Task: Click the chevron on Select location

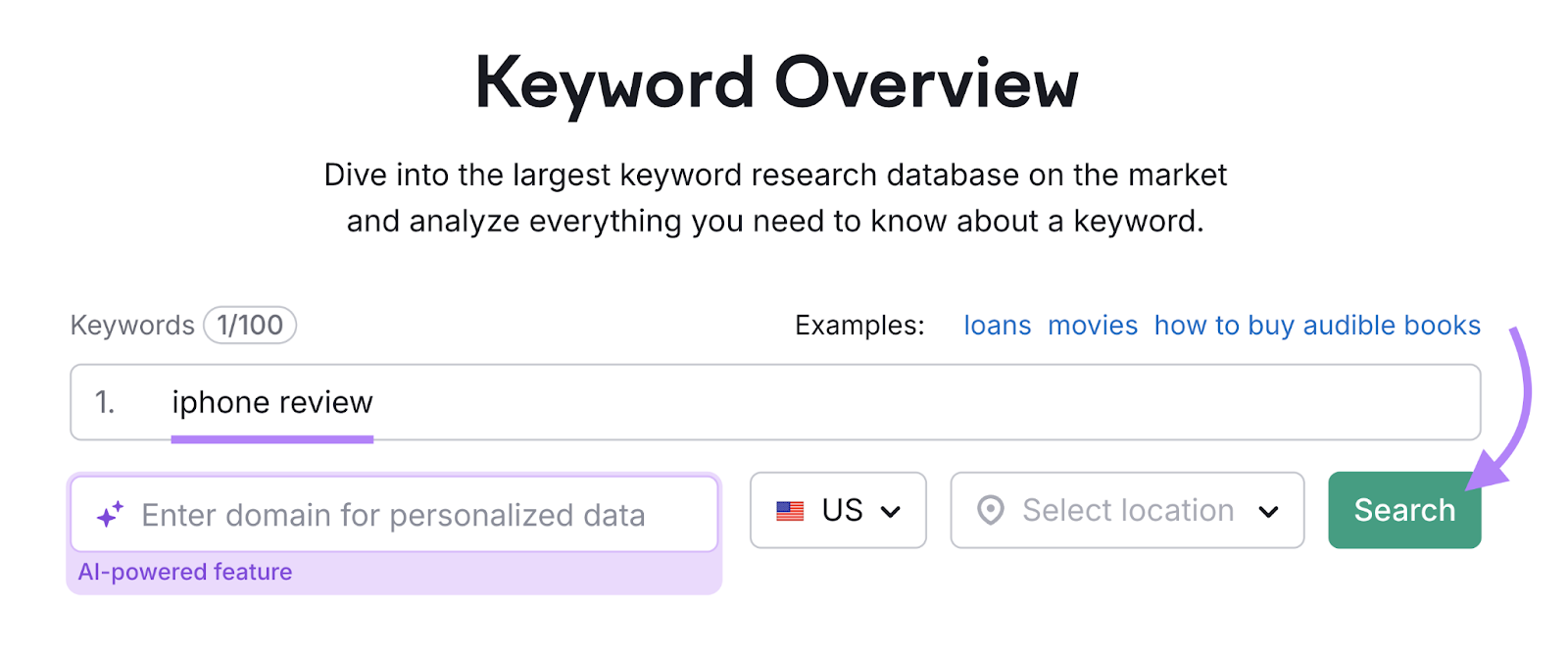Action: (1269, 510)
